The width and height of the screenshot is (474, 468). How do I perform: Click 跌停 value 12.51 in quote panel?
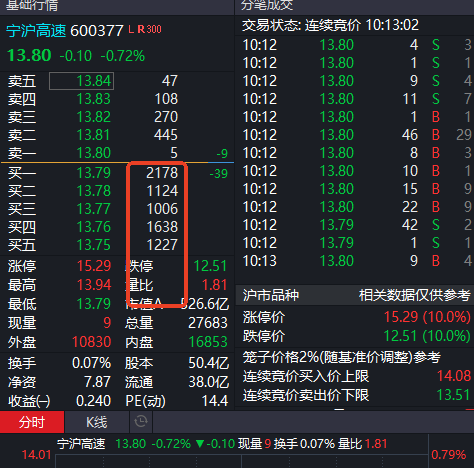click(210, 266)
